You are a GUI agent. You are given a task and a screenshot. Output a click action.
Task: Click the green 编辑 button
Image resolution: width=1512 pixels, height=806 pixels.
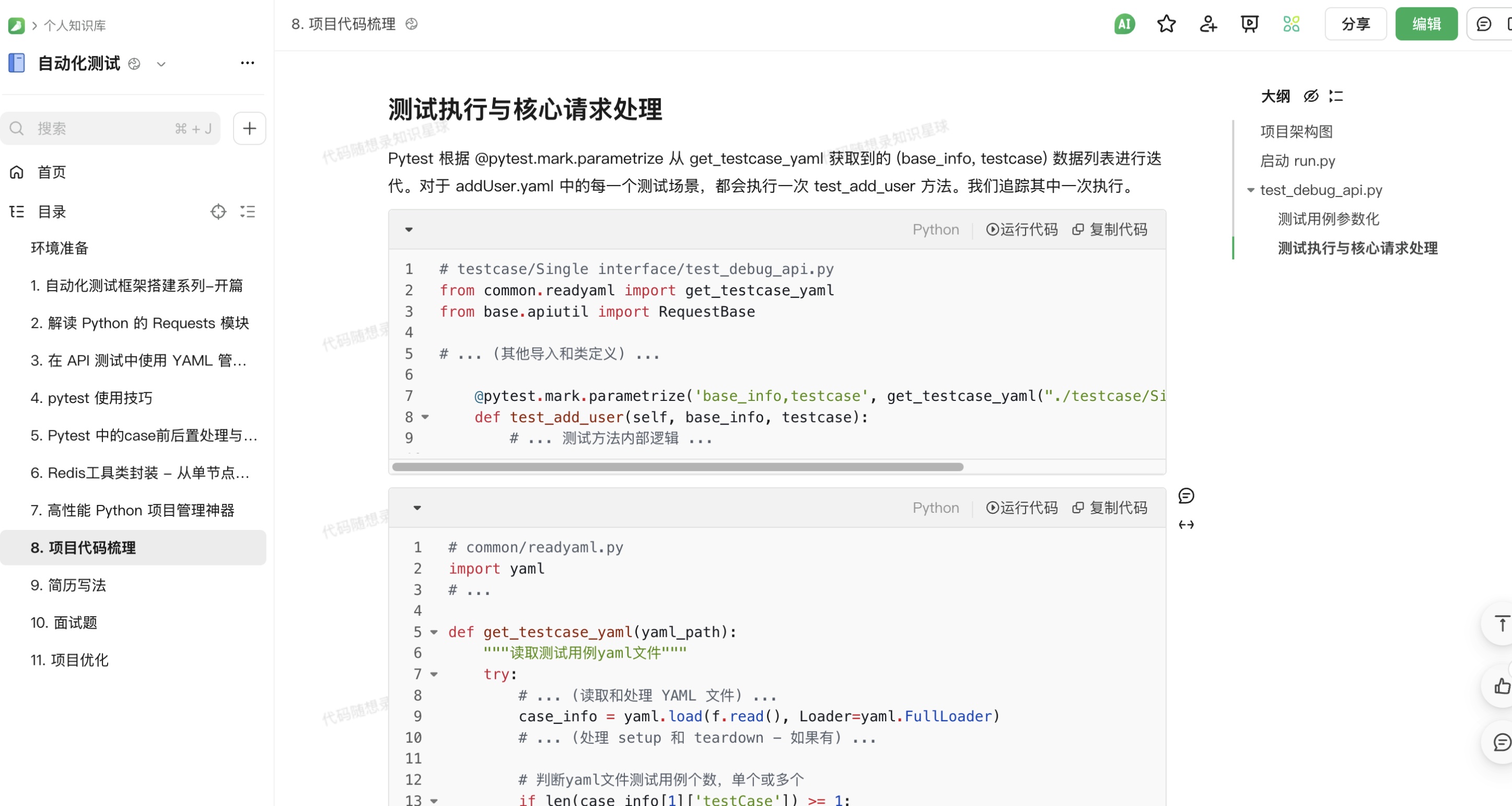[x=1426, y=24]
